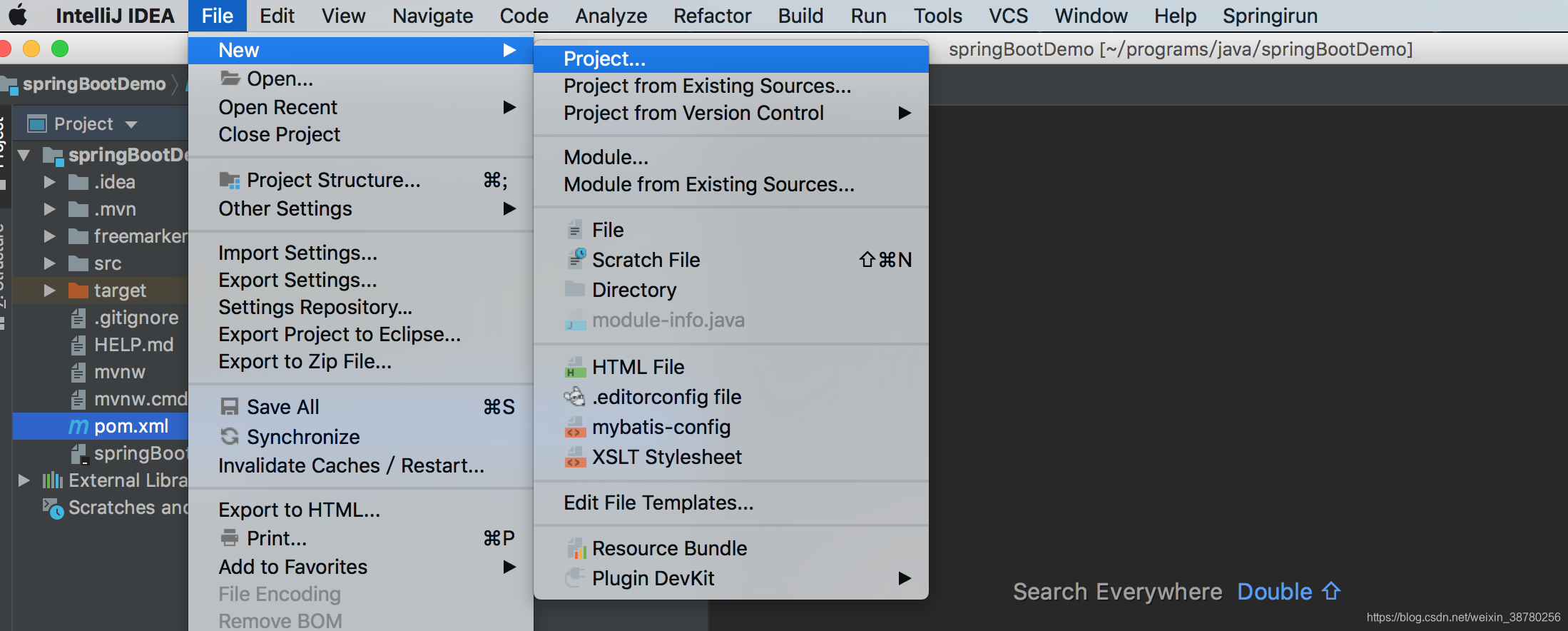Select HELP.md in project tree
This screenshot has width=1568, height=631.
[133, 345]
